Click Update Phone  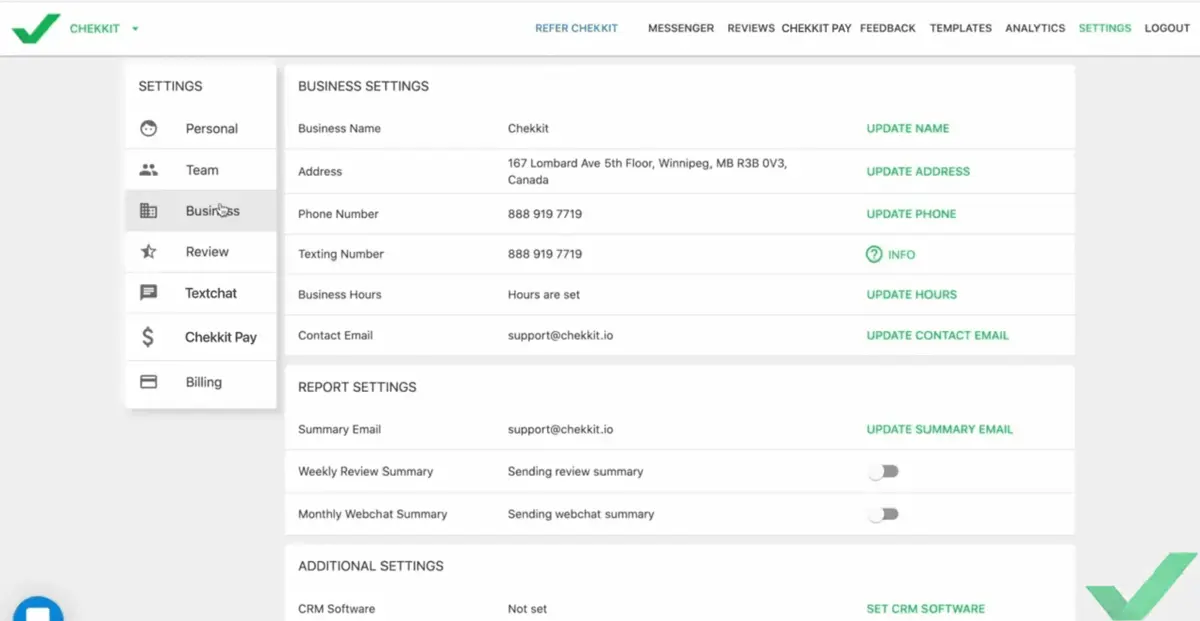pyautogui.click(x=911, y=214)
